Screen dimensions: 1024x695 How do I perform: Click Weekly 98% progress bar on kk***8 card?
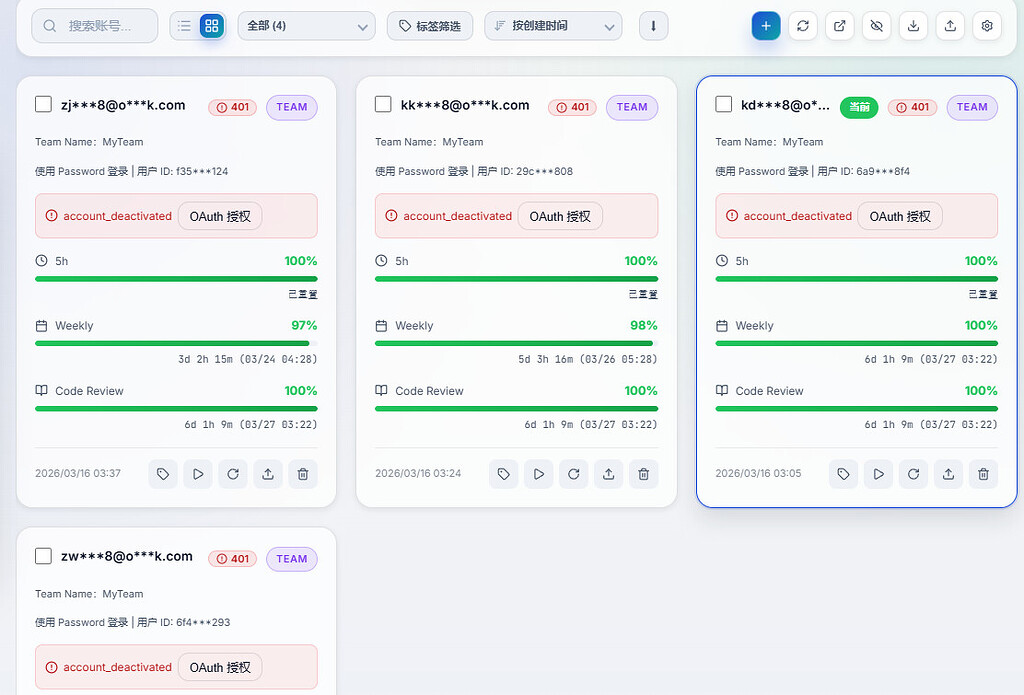coord(517,344)
